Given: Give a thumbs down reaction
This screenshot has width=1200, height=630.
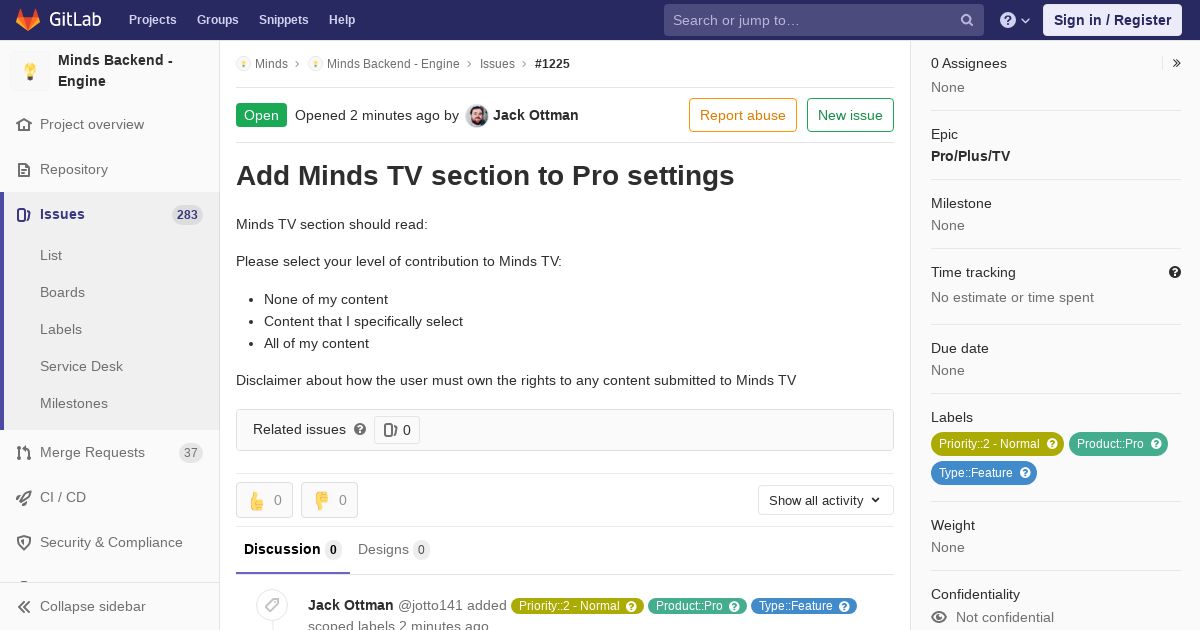Looking at the screenshot, I should [x=329, y=500].
